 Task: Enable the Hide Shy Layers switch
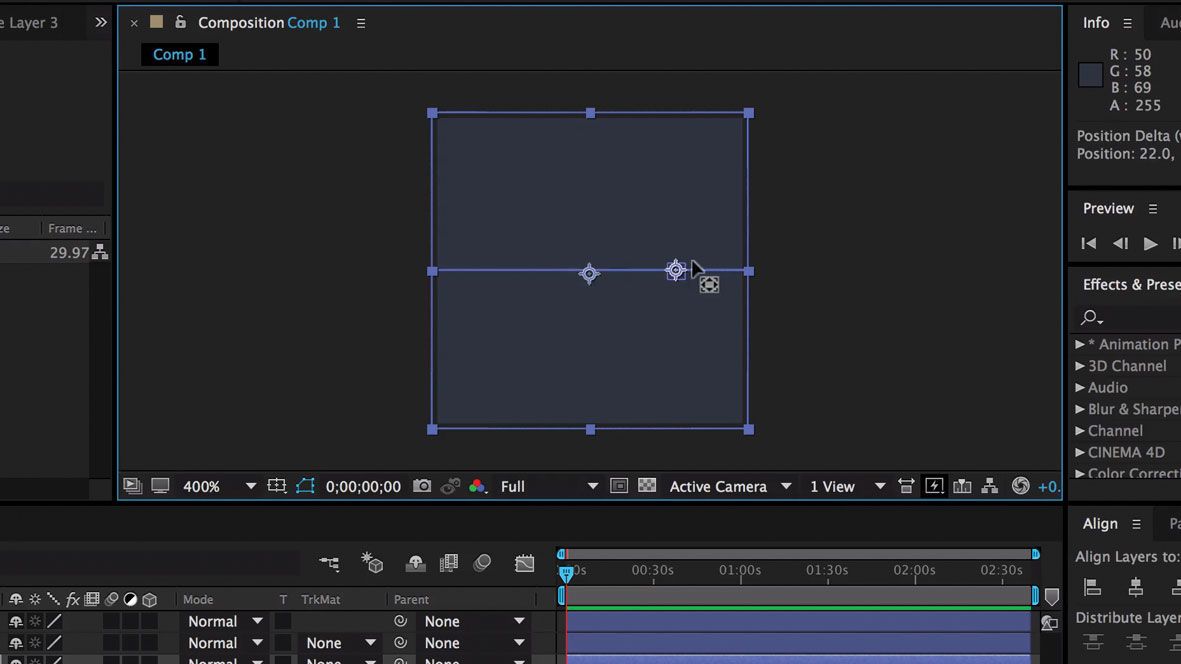tap(415, 563)
